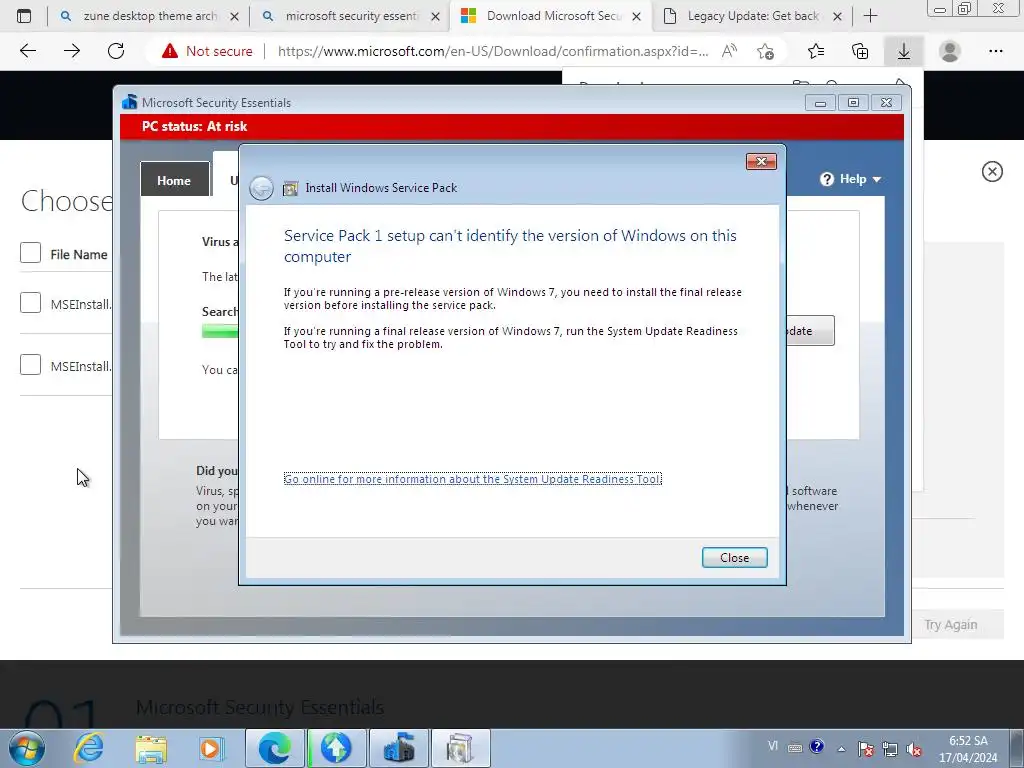Show hidden tray icons arrow
The width and height of the screenshot is (1024, 768).
(x=842, y=749)
